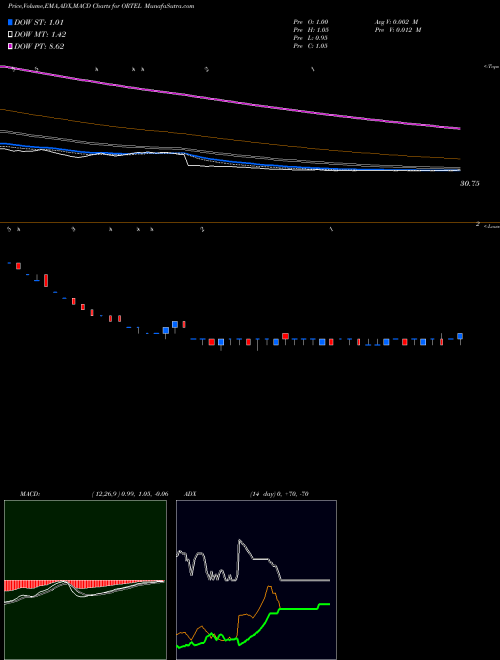
Task: Click the last blue candlestick on the right
Action: click(x=460, y=336)
